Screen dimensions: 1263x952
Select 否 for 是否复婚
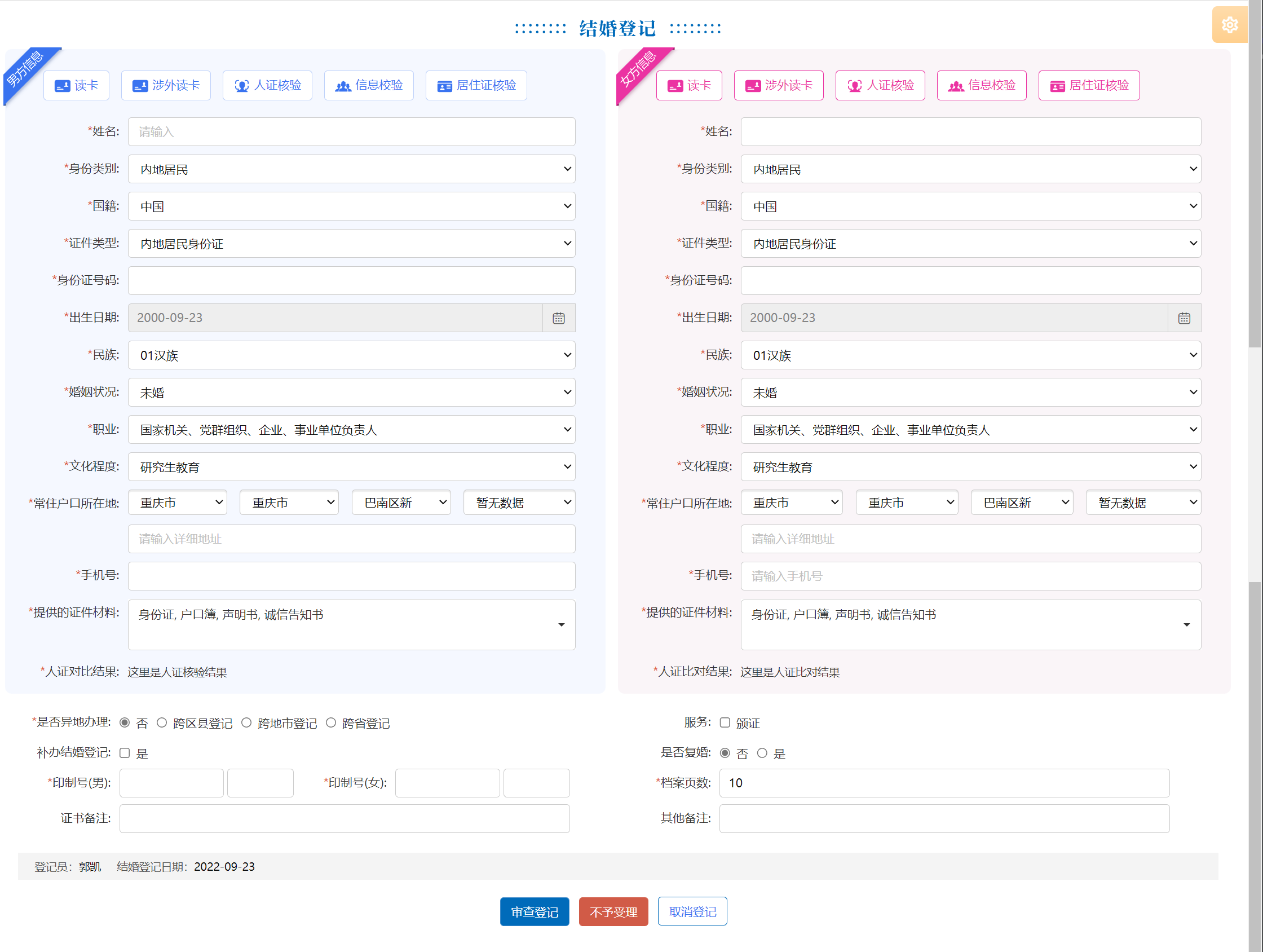(725, 753)
